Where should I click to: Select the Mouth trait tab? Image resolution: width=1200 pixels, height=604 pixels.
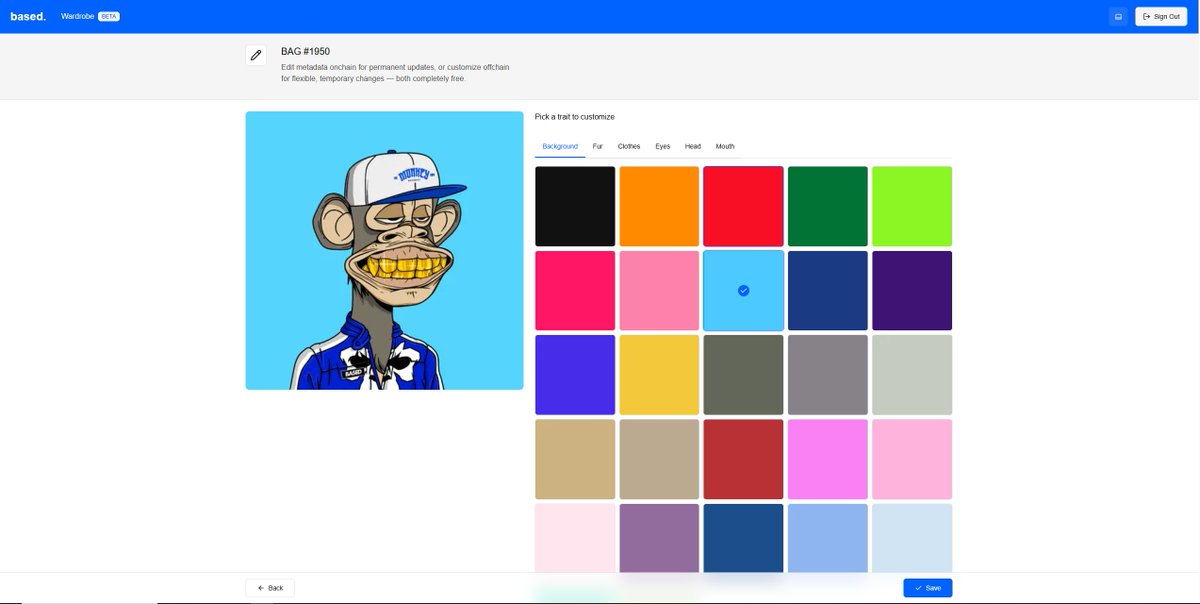(x=725, y=146)
